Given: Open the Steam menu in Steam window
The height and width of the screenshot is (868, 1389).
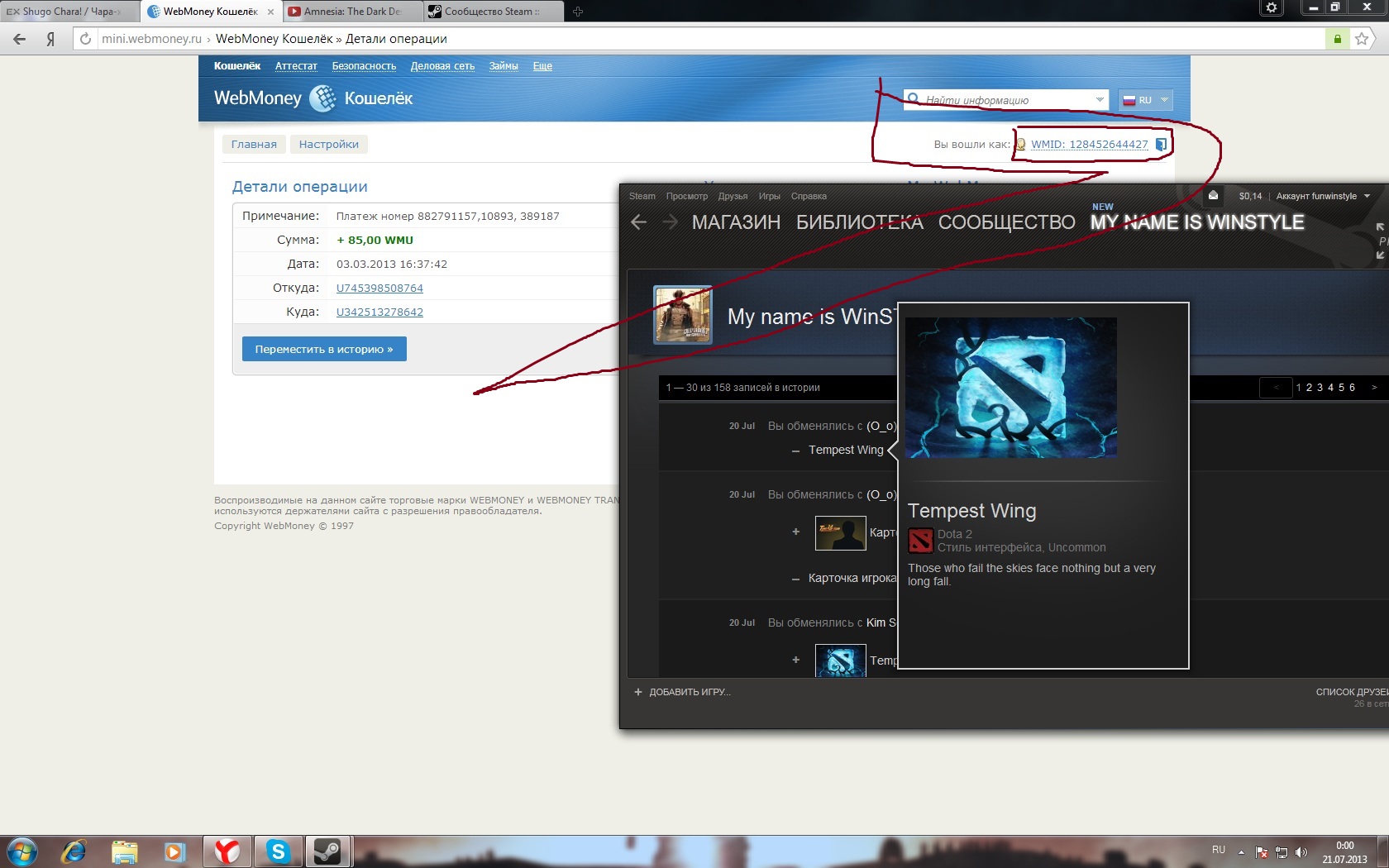Looking at the screenshot, I should [642, 196].
